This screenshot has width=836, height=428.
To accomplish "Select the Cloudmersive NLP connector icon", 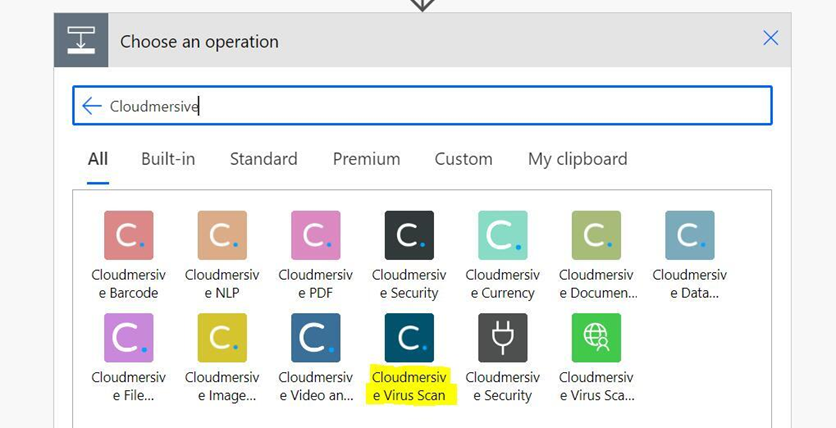I will pyautogui.click(x=222, y=235).
